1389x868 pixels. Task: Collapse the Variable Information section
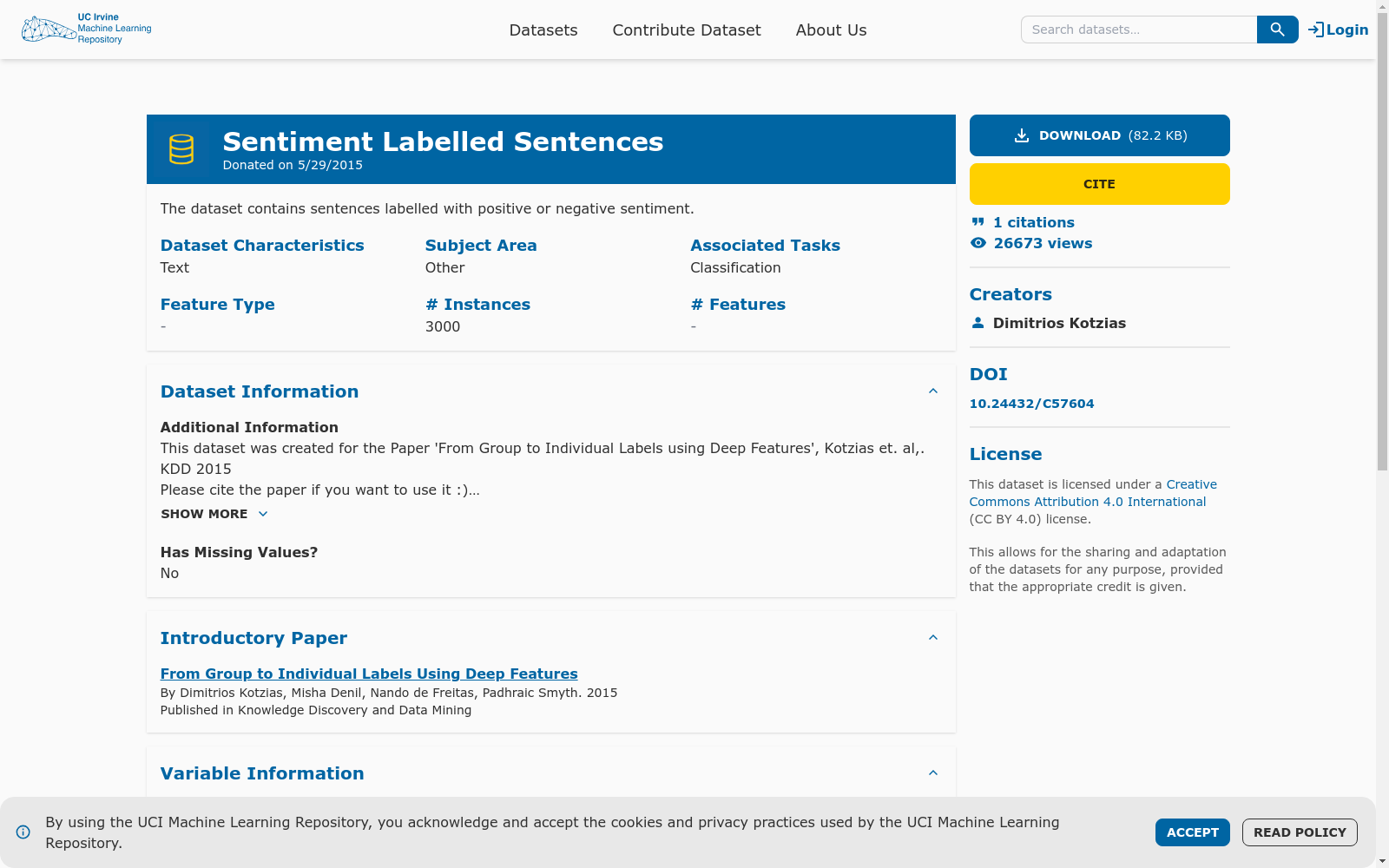point(933,773)
